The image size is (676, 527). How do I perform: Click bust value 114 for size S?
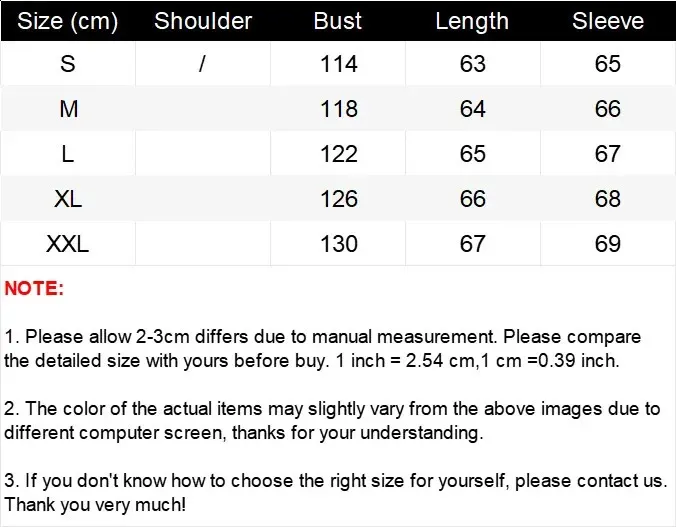(x=338, y=64)
